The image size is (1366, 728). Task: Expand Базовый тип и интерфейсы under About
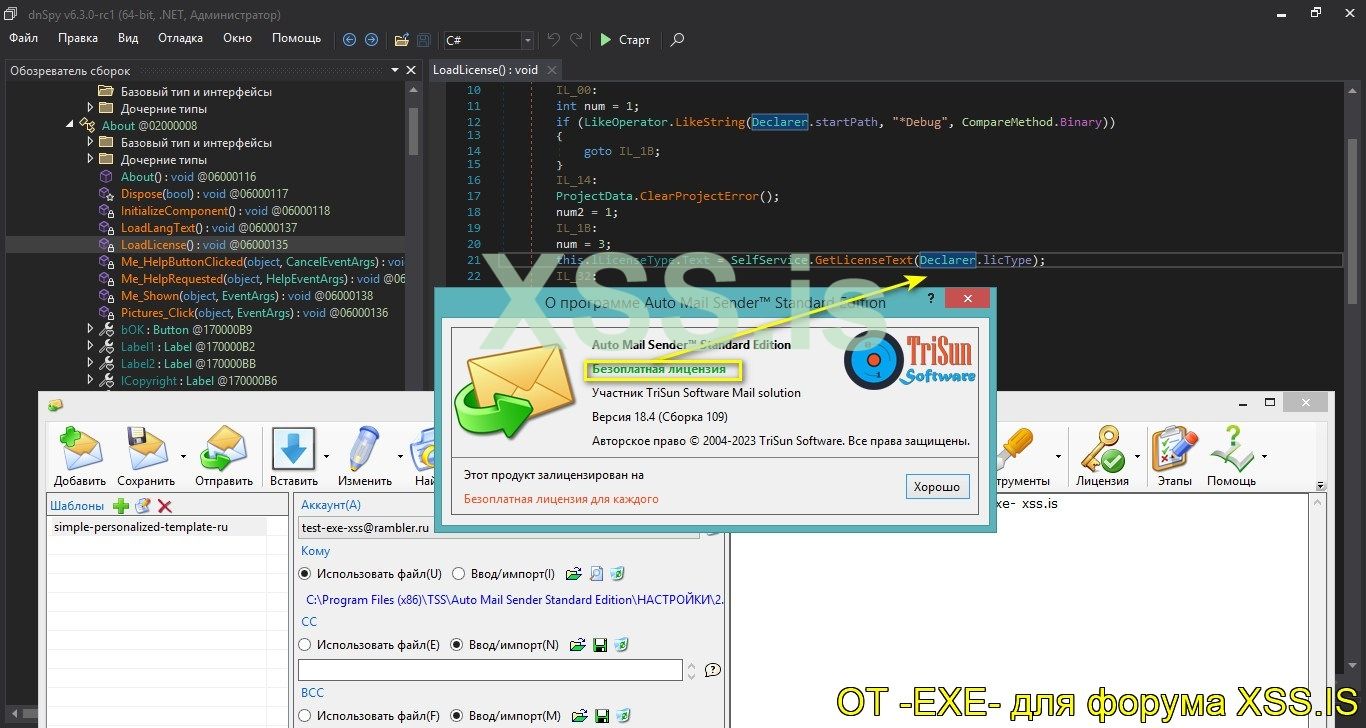(90, 143)
